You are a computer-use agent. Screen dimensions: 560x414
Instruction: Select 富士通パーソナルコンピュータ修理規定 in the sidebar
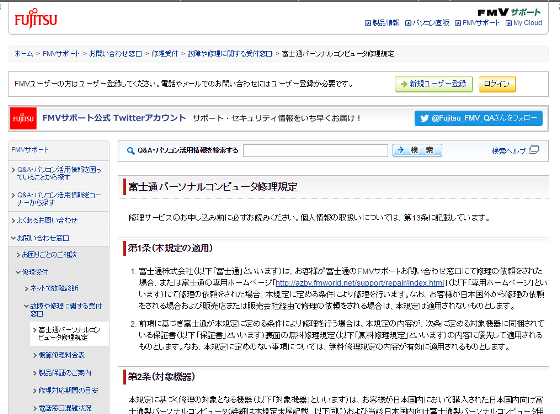pyautogui.click(x=69, y=334)
